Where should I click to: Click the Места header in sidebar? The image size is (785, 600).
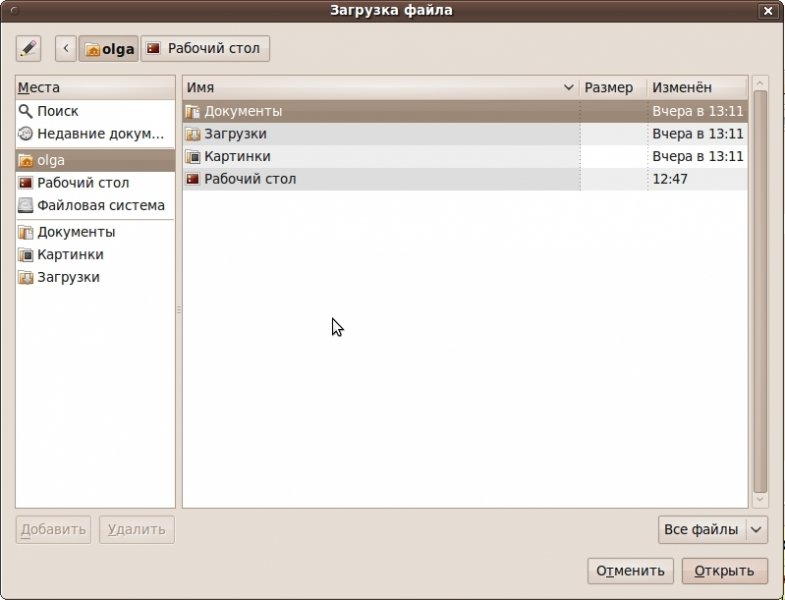95,88
